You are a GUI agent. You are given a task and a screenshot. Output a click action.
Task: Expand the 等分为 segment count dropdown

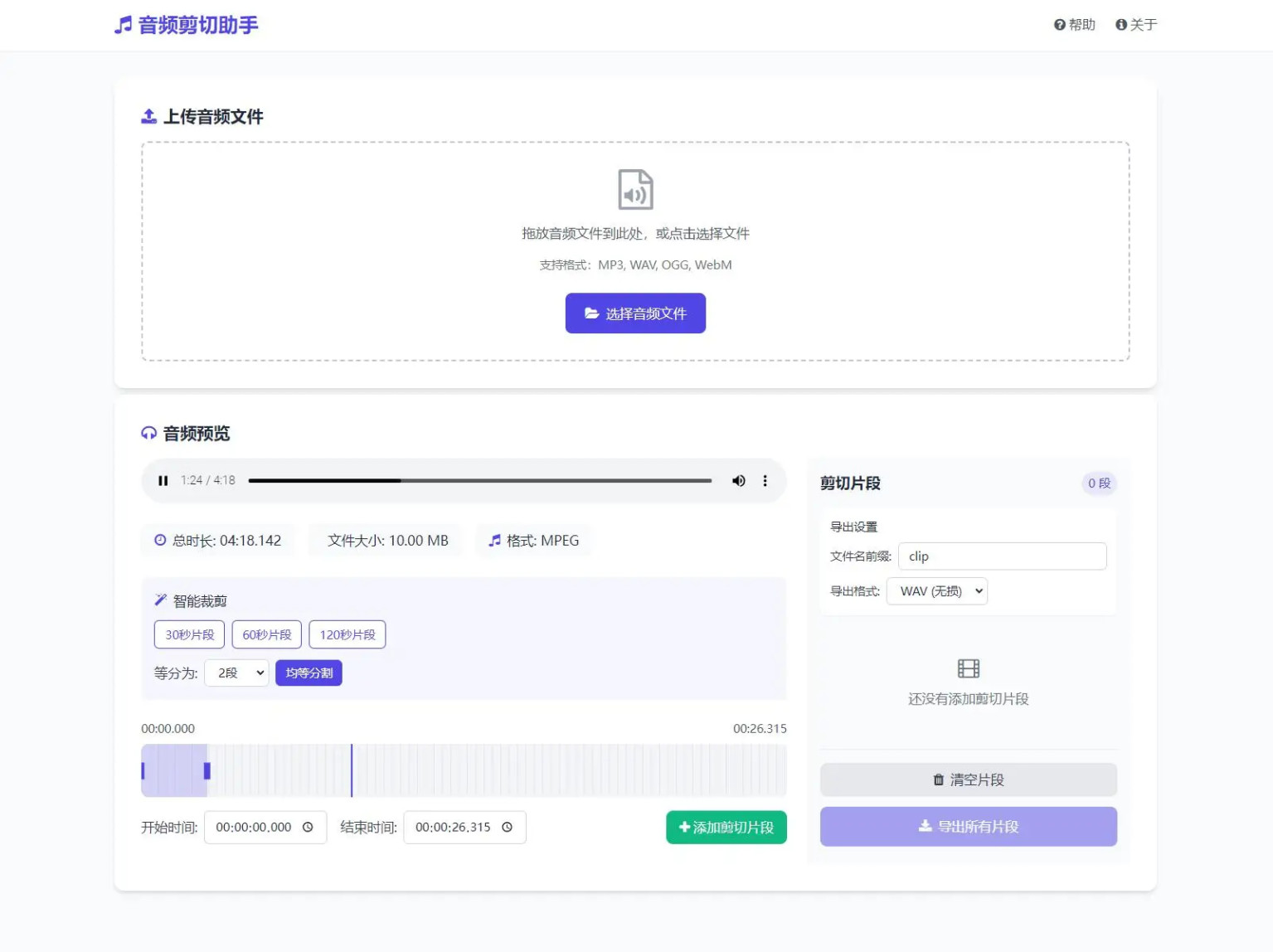click(x=236, y=673)
